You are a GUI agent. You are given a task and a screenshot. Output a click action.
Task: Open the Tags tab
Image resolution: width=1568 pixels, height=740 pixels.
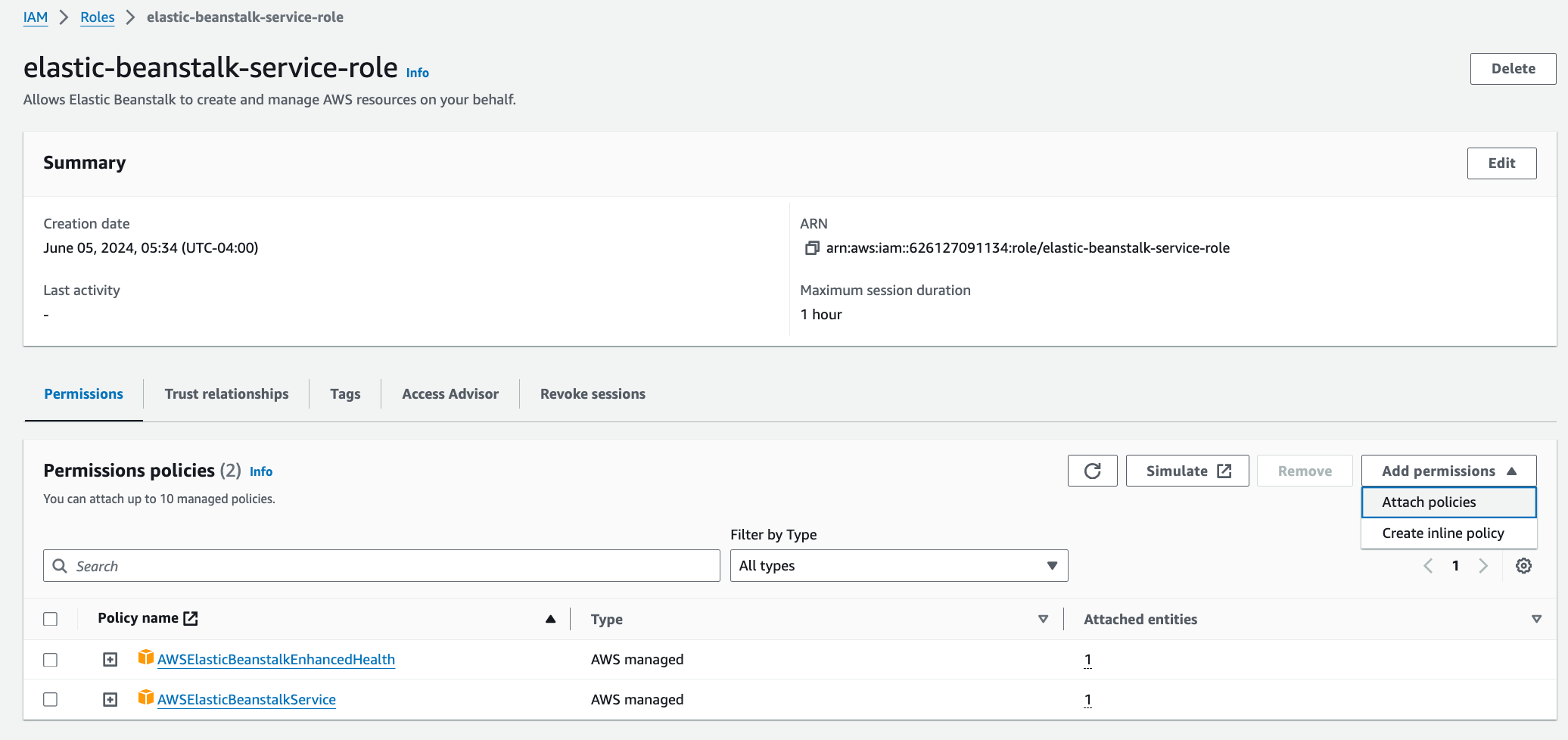[x=345, y=394]
